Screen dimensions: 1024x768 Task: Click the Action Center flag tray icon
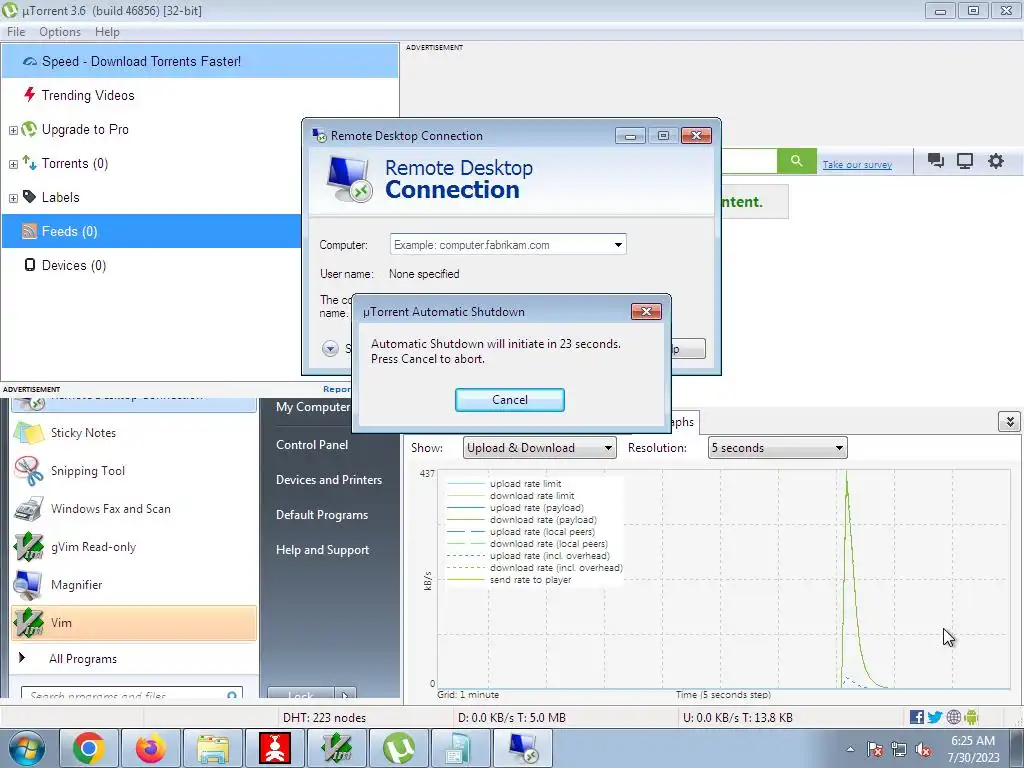click(x=875, y=750)
